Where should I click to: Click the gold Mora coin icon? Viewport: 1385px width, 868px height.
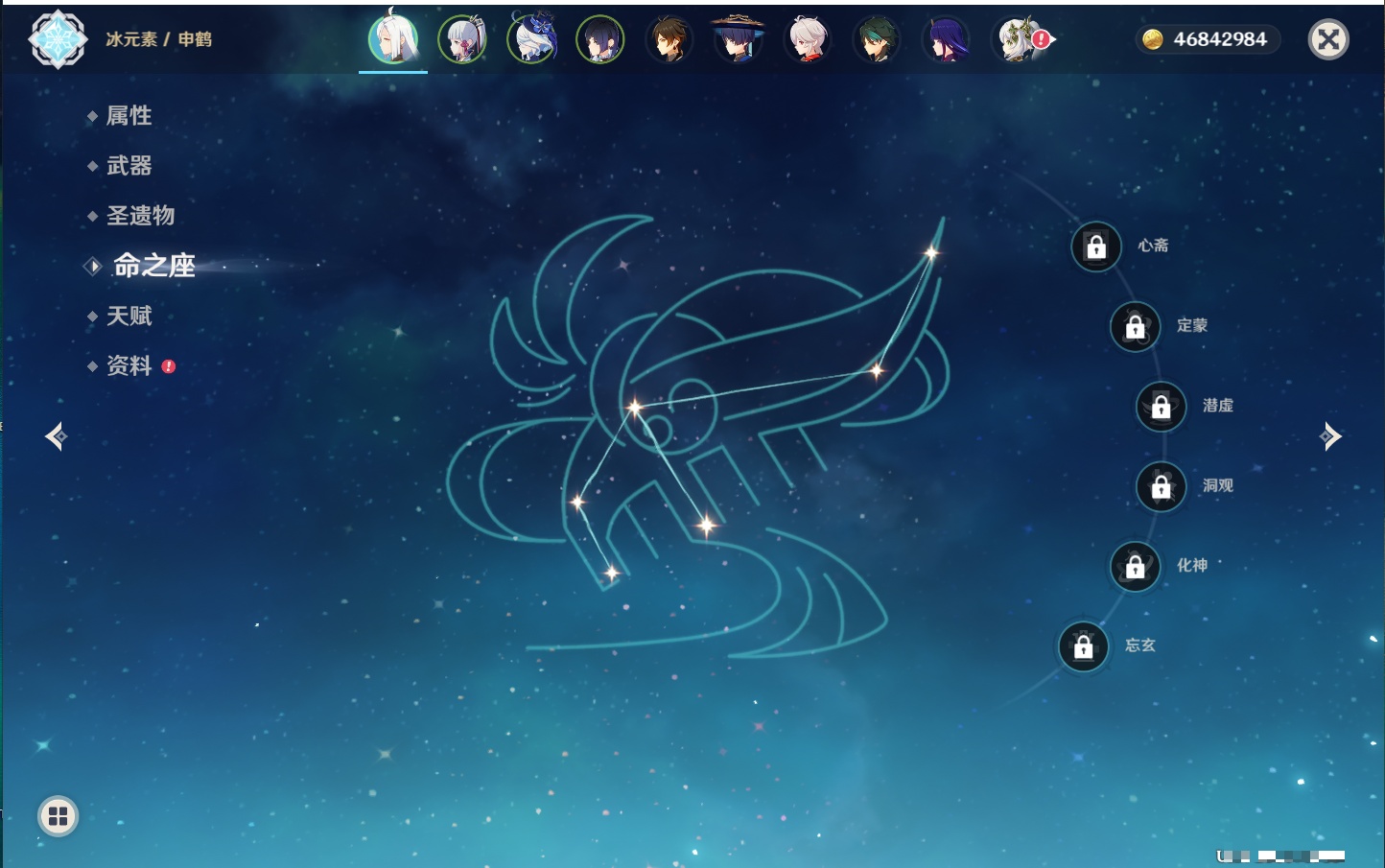pyautogui.click(x=1152, y=39)
